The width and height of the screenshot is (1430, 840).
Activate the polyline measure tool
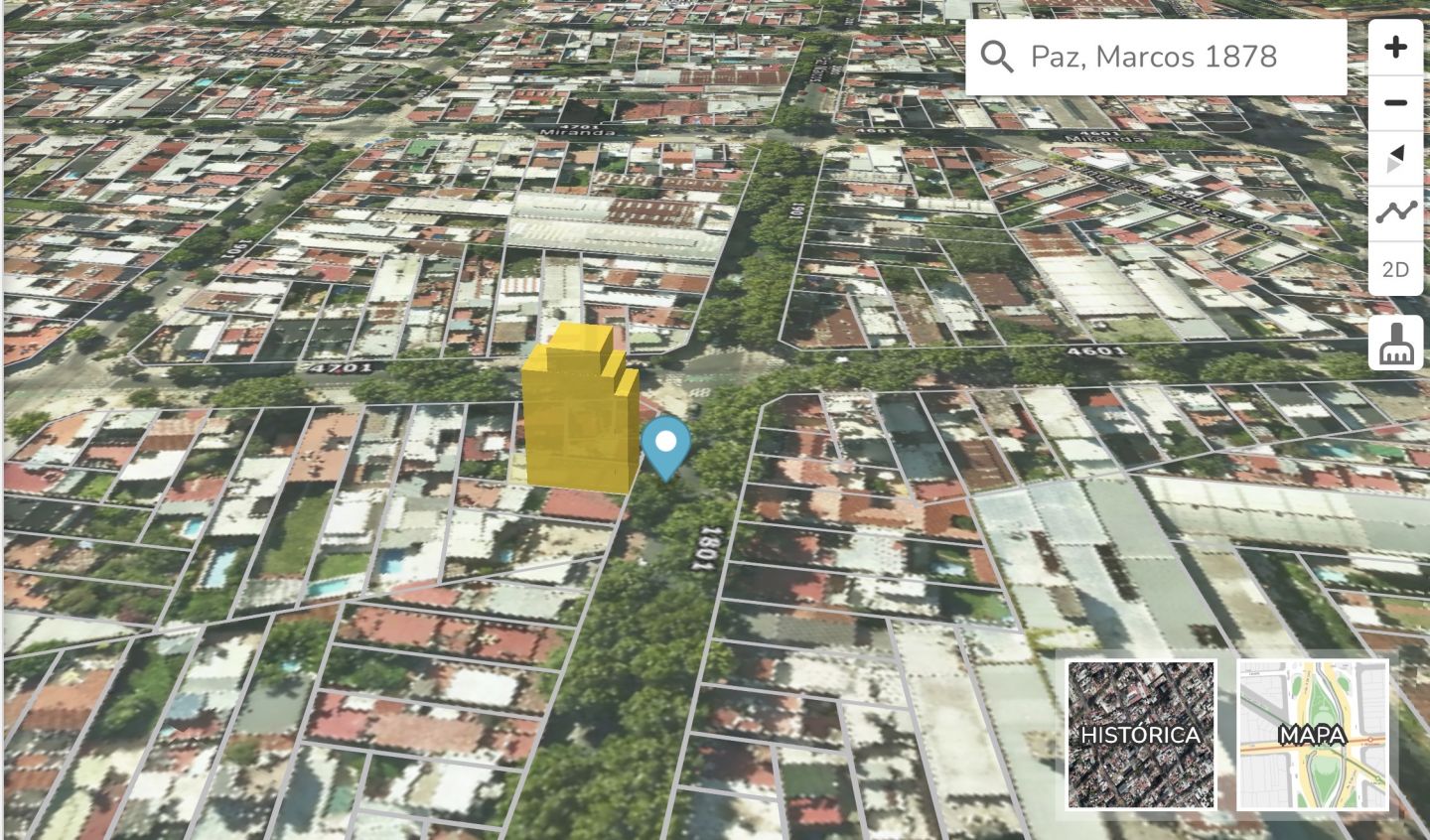tap(1395, 212)
